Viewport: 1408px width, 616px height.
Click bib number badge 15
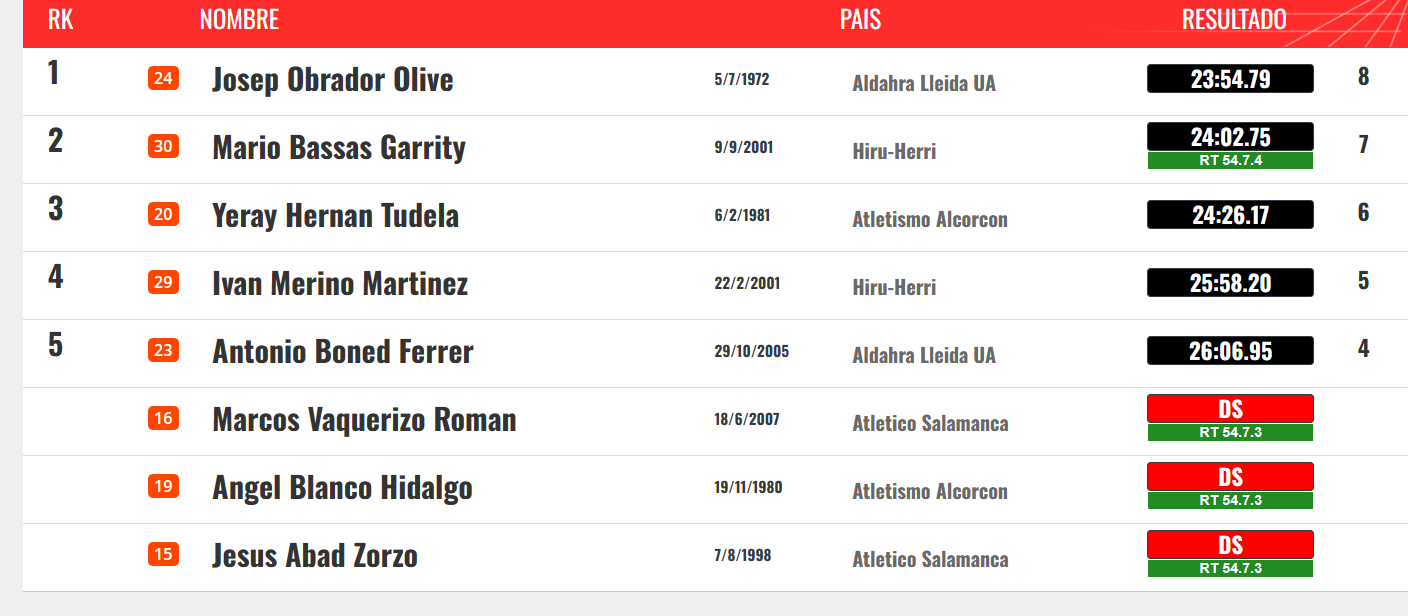[x=163, y=554]
